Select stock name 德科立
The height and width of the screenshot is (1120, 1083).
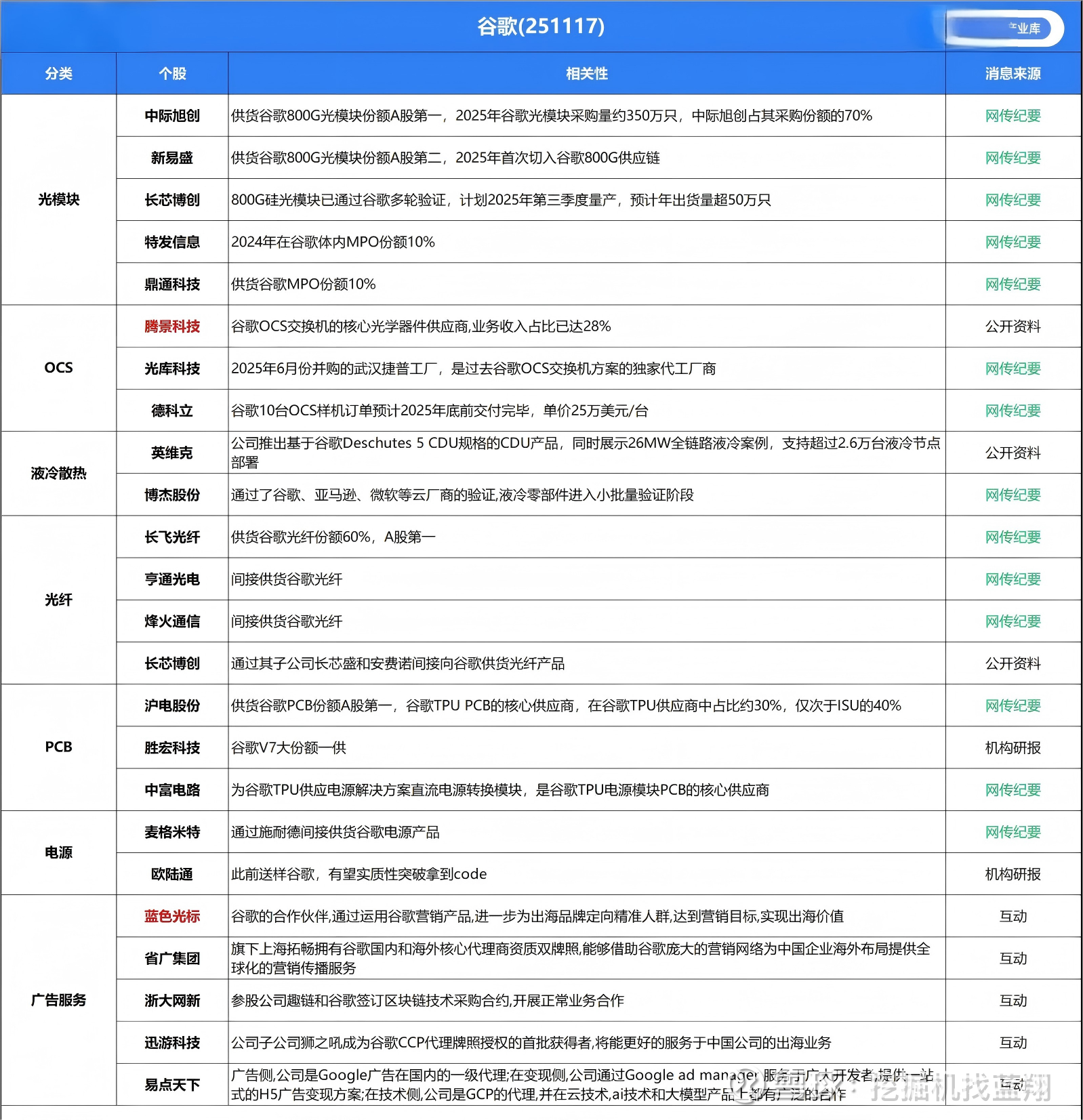point(172,411)
